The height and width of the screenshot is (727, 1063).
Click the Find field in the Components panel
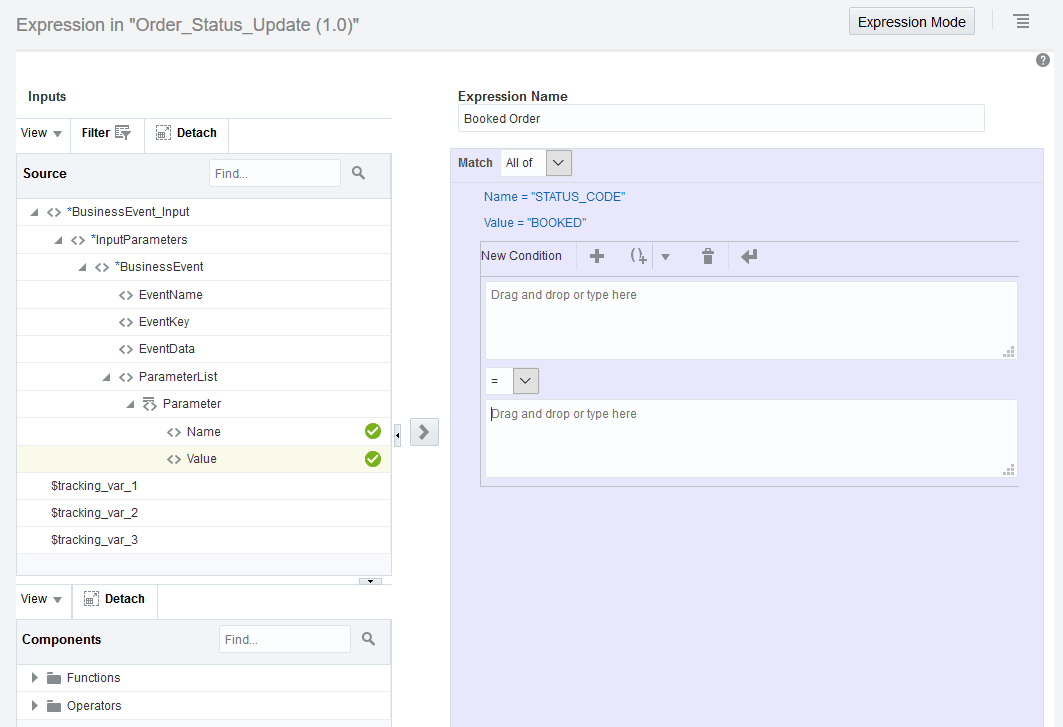[x=284, y=639]
